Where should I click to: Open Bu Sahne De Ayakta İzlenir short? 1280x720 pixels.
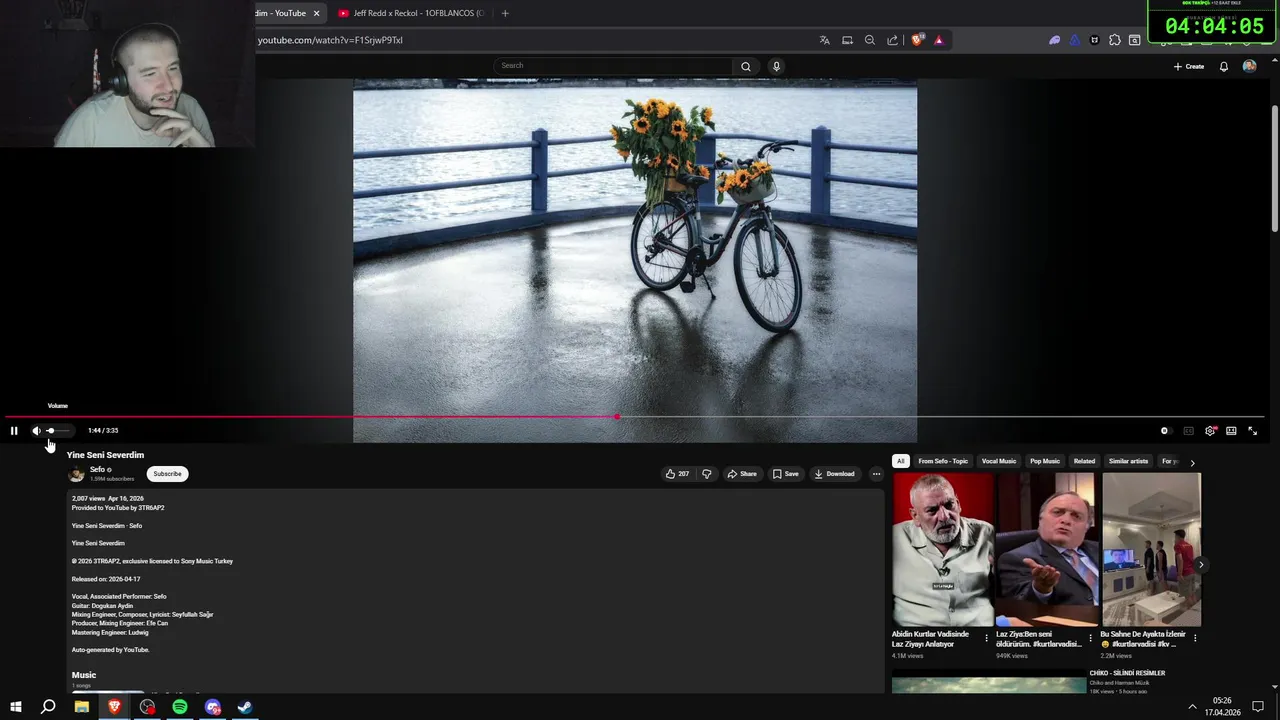tap(1151, 549)
